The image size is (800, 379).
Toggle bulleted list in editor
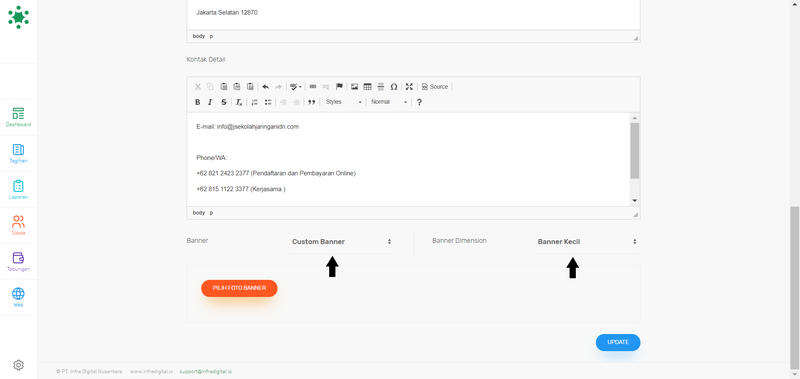click(x=268, y=102)
